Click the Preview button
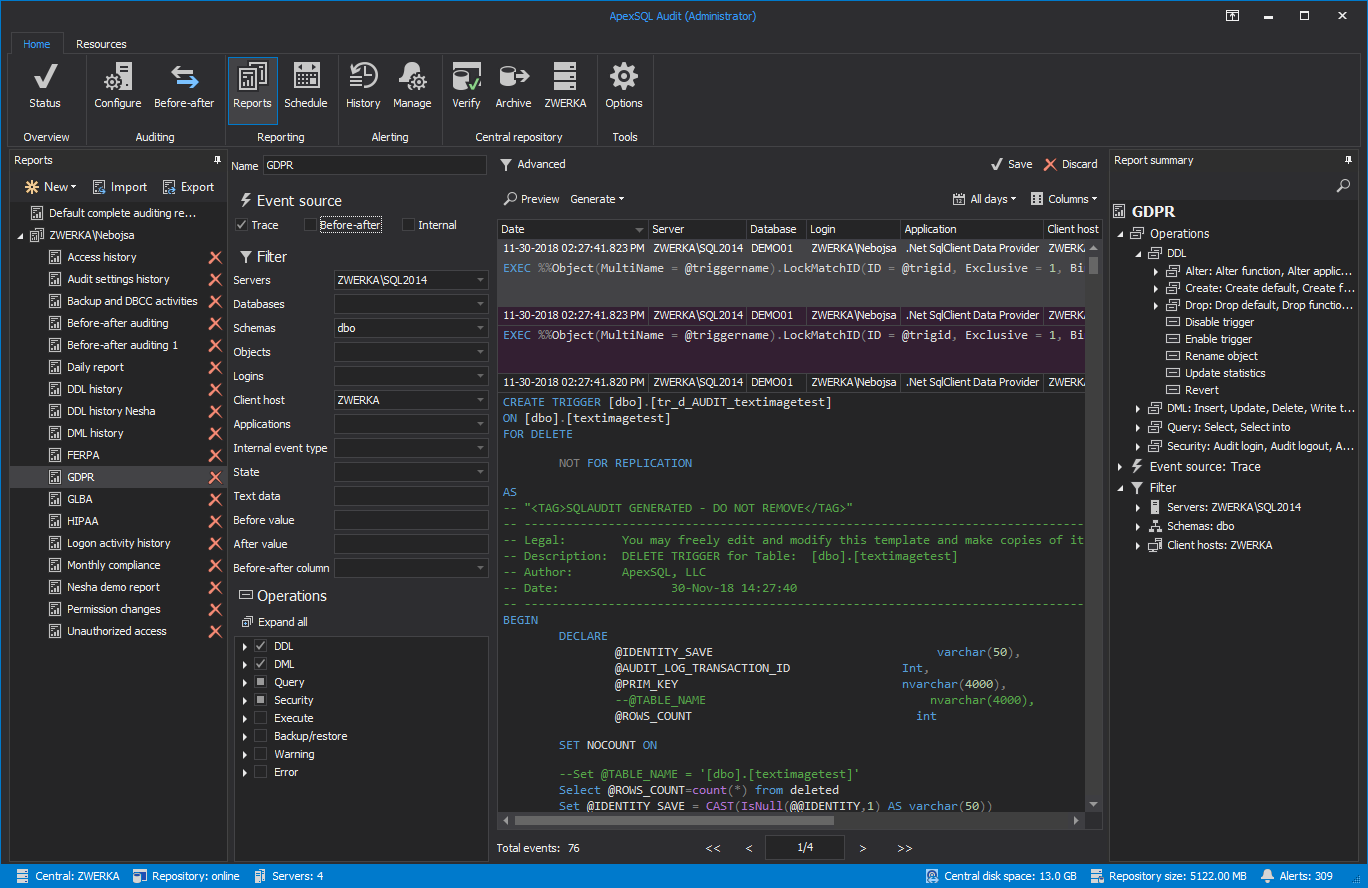Viewport: 1368px width, 888px height. 531,199
